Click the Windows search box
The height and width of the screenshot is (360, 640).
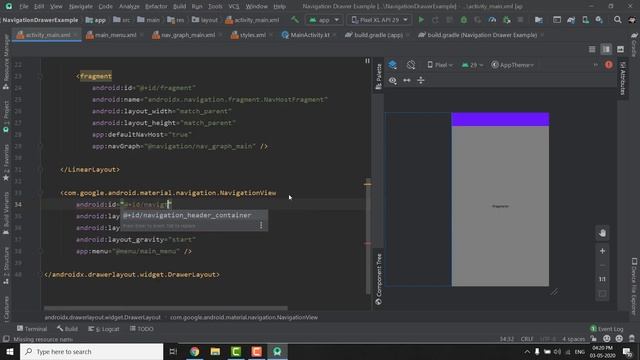coord(91,351)
